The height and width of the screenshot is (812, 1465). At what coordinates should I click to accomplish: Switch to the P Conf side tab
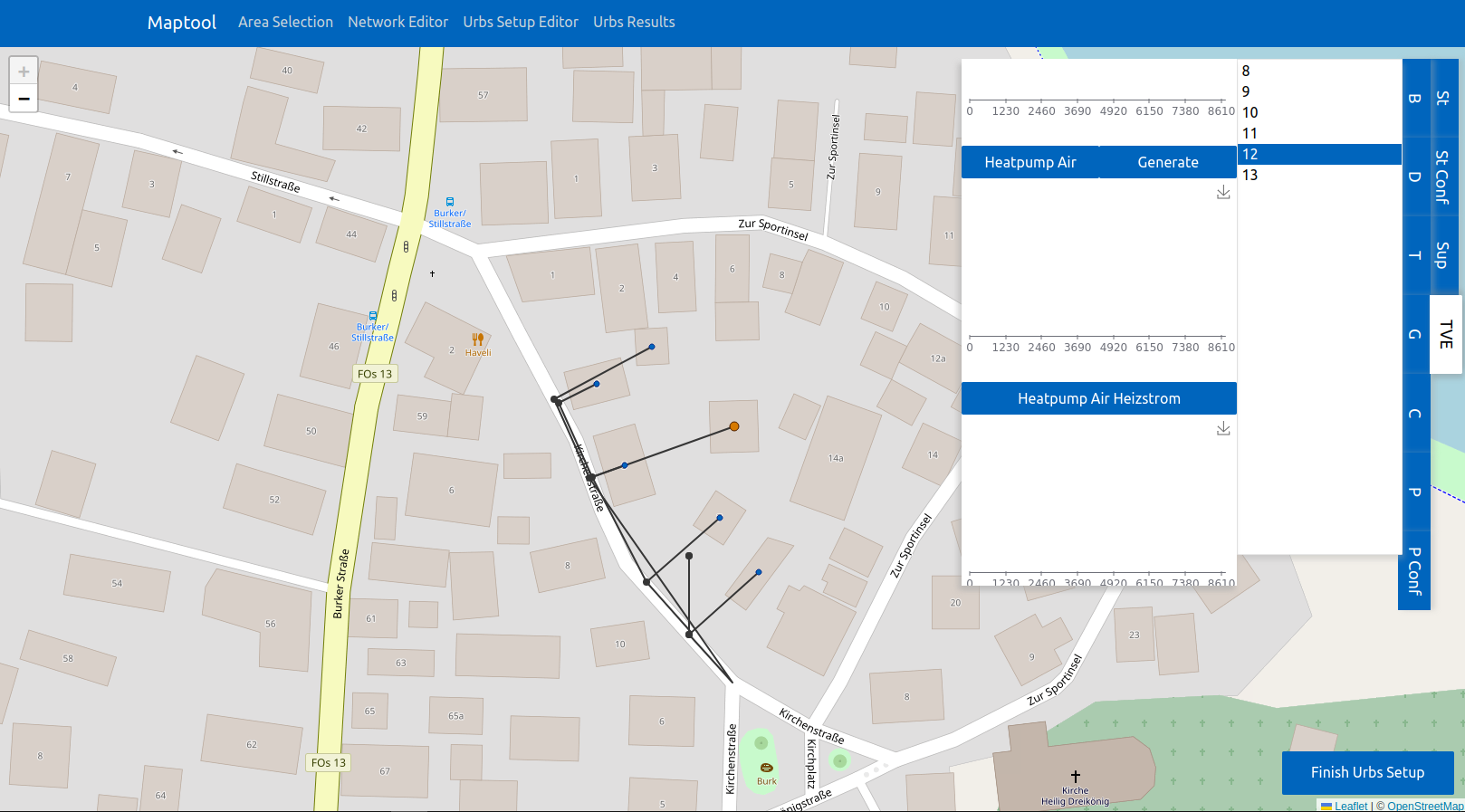point(1414,570)
